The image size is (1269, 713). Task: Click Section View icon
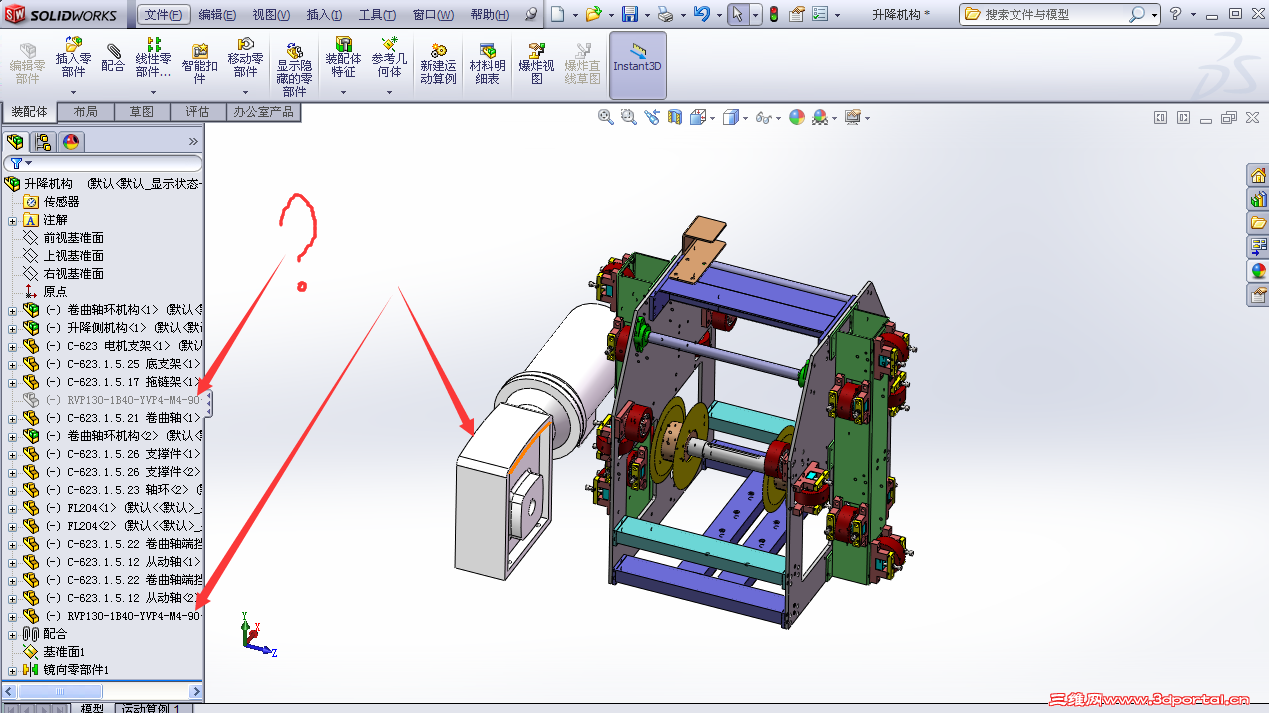pyautogui.click(x=675, y=117)
